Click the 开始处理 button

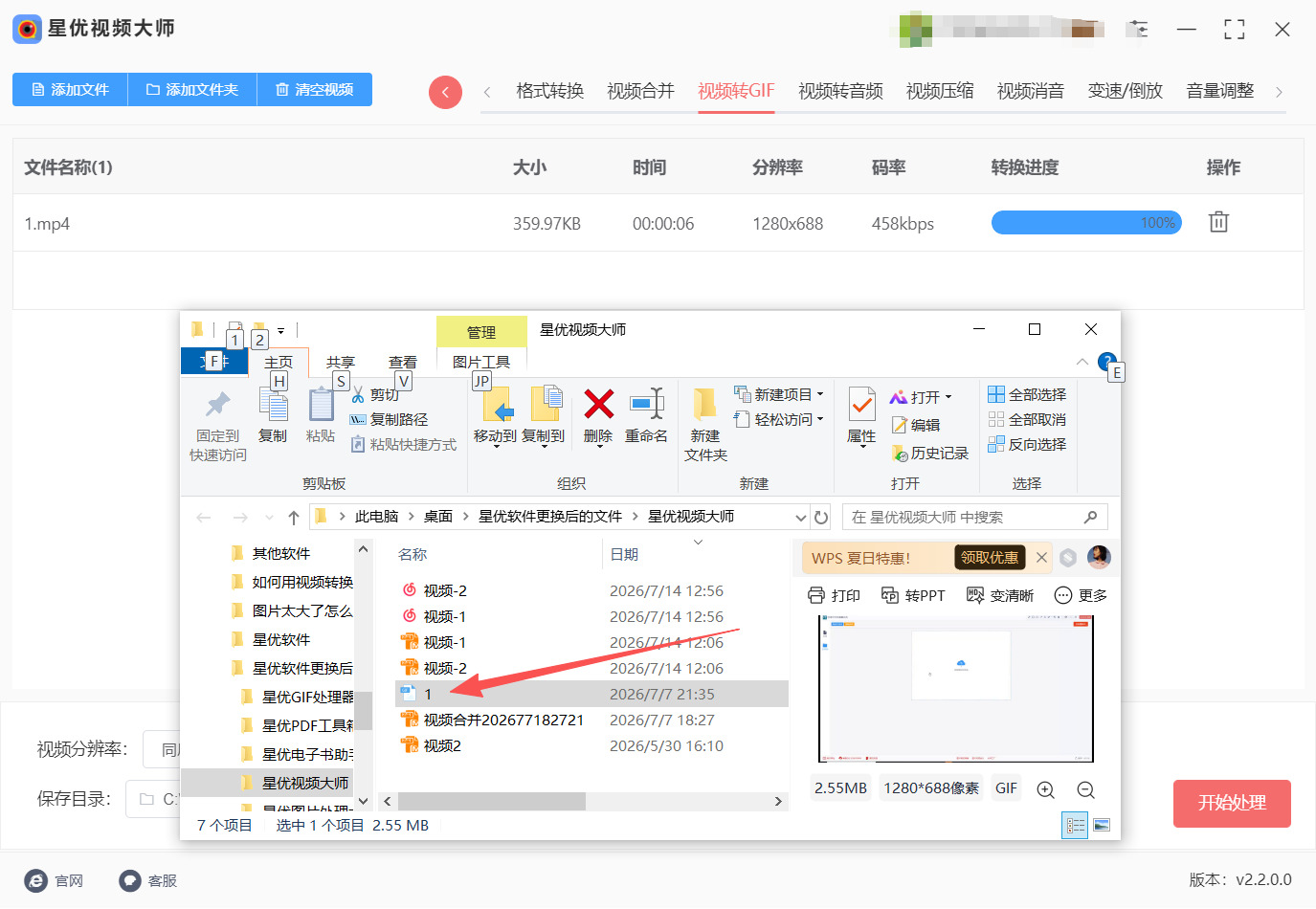pyautogui.click(x=1232, y=803)
